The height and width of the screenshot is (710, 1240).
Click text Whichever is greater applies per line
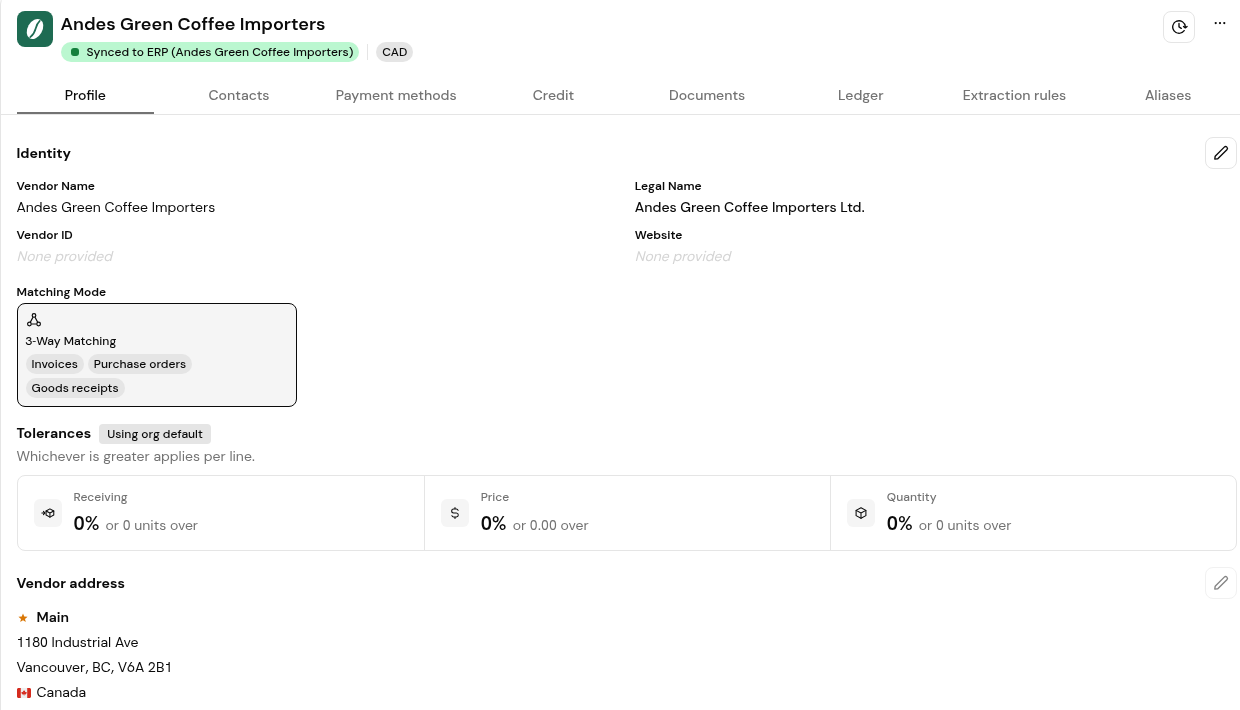coord(136,456)
